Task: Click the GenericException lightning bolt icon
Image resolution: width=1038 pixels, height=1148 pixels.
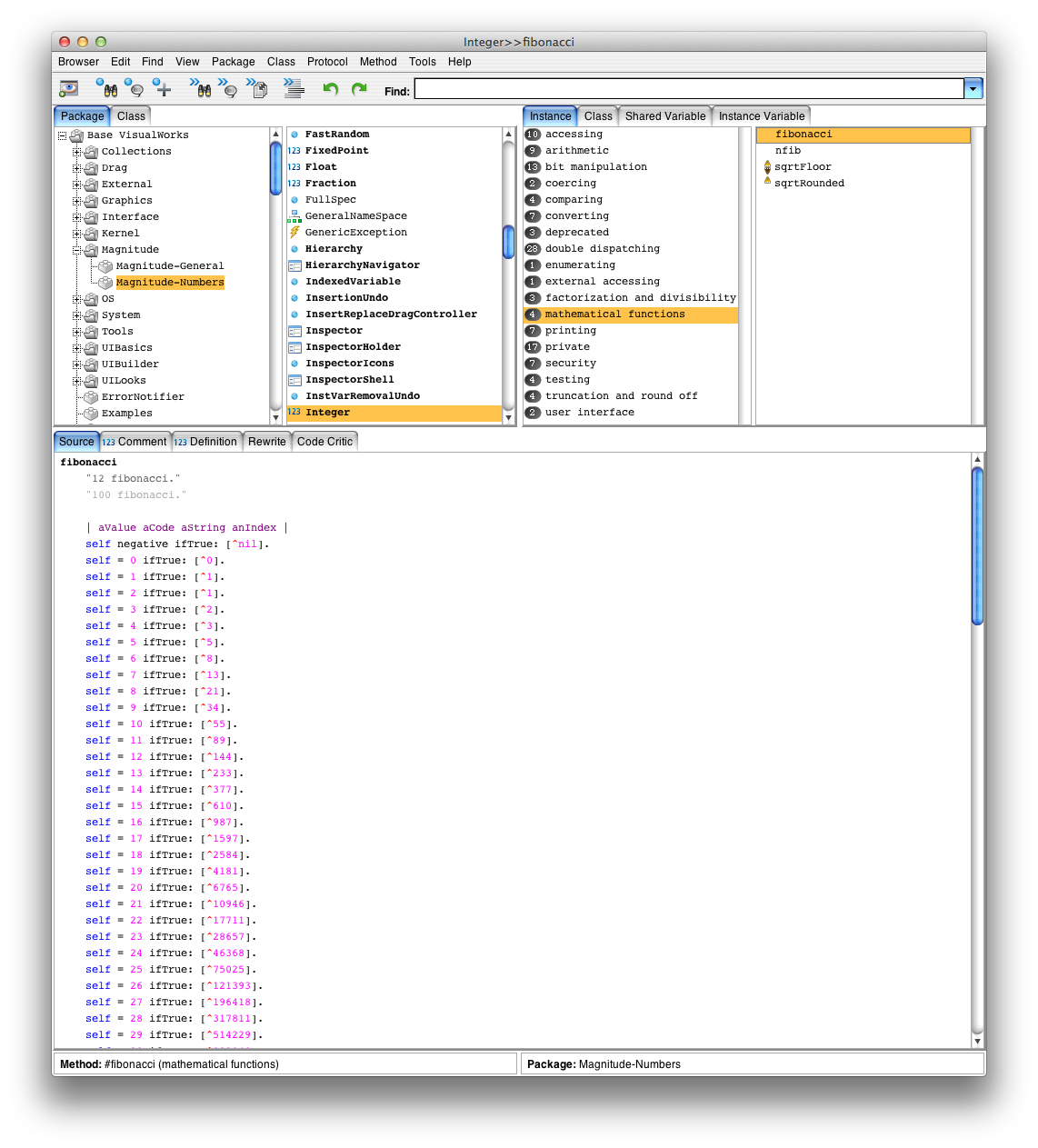Action: coord(294,233)
